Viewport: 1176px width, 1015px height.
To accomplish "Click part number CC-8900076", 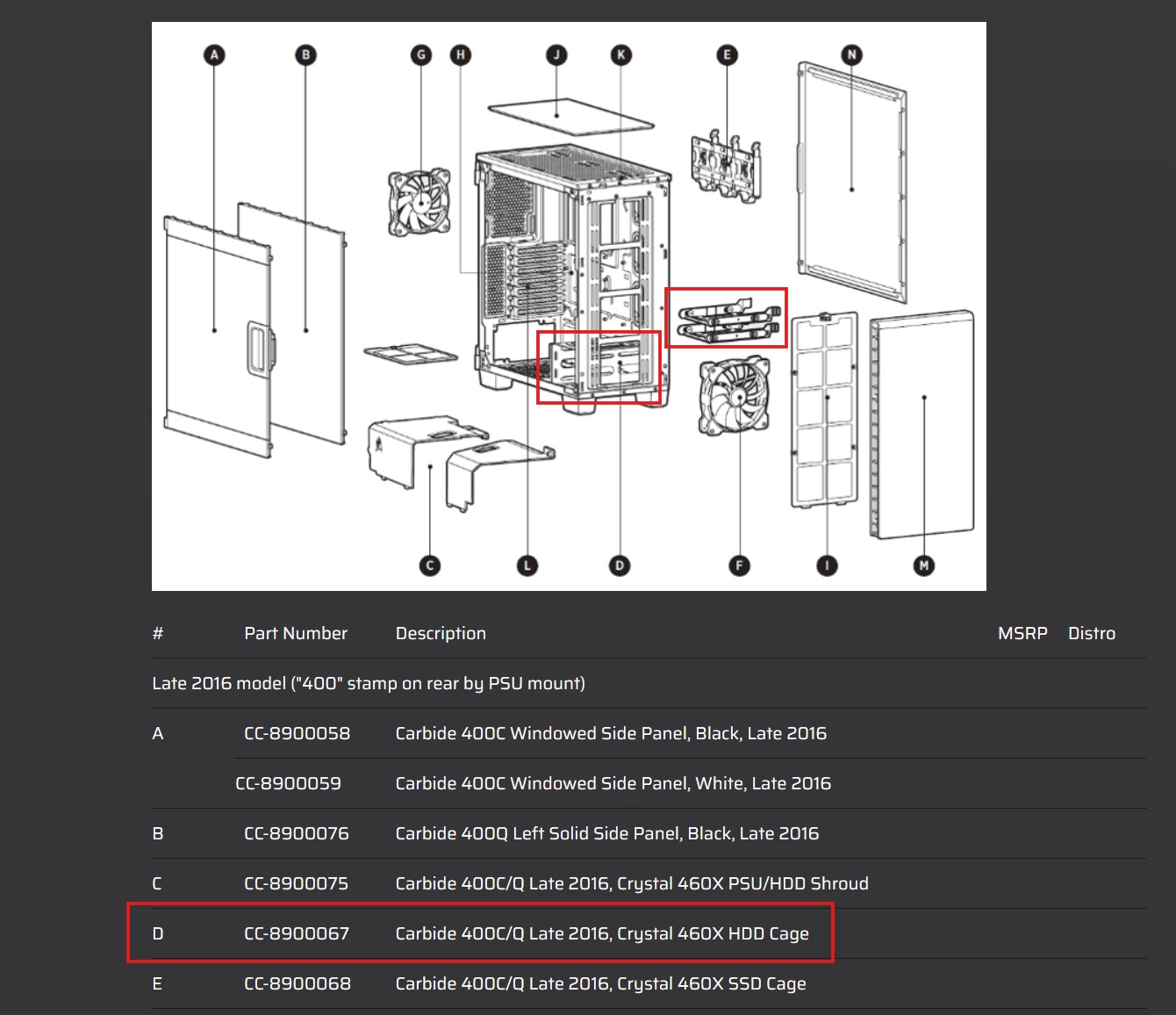I will click(297, 833).
